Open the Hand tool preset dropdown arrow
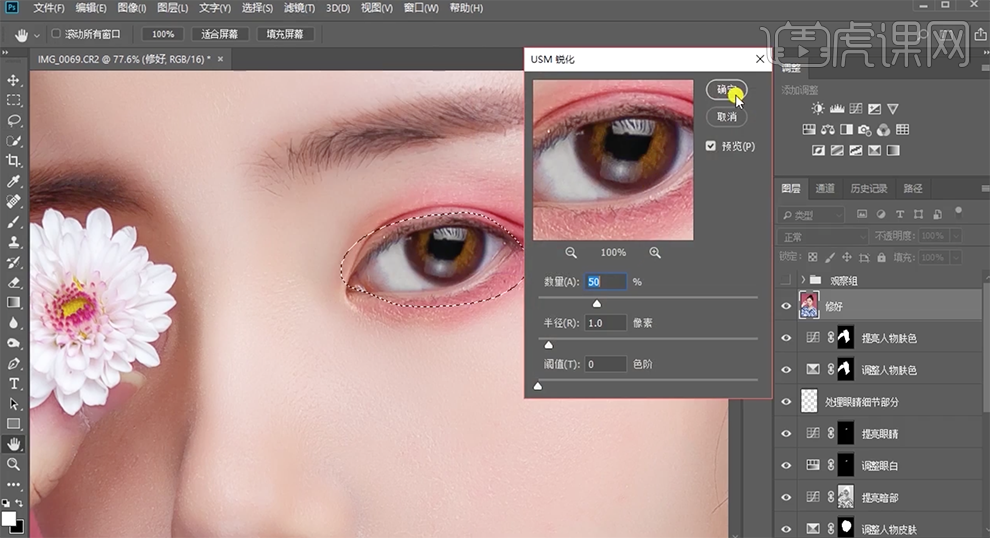This screenshot has height=538, width=990. coord(37,35)
